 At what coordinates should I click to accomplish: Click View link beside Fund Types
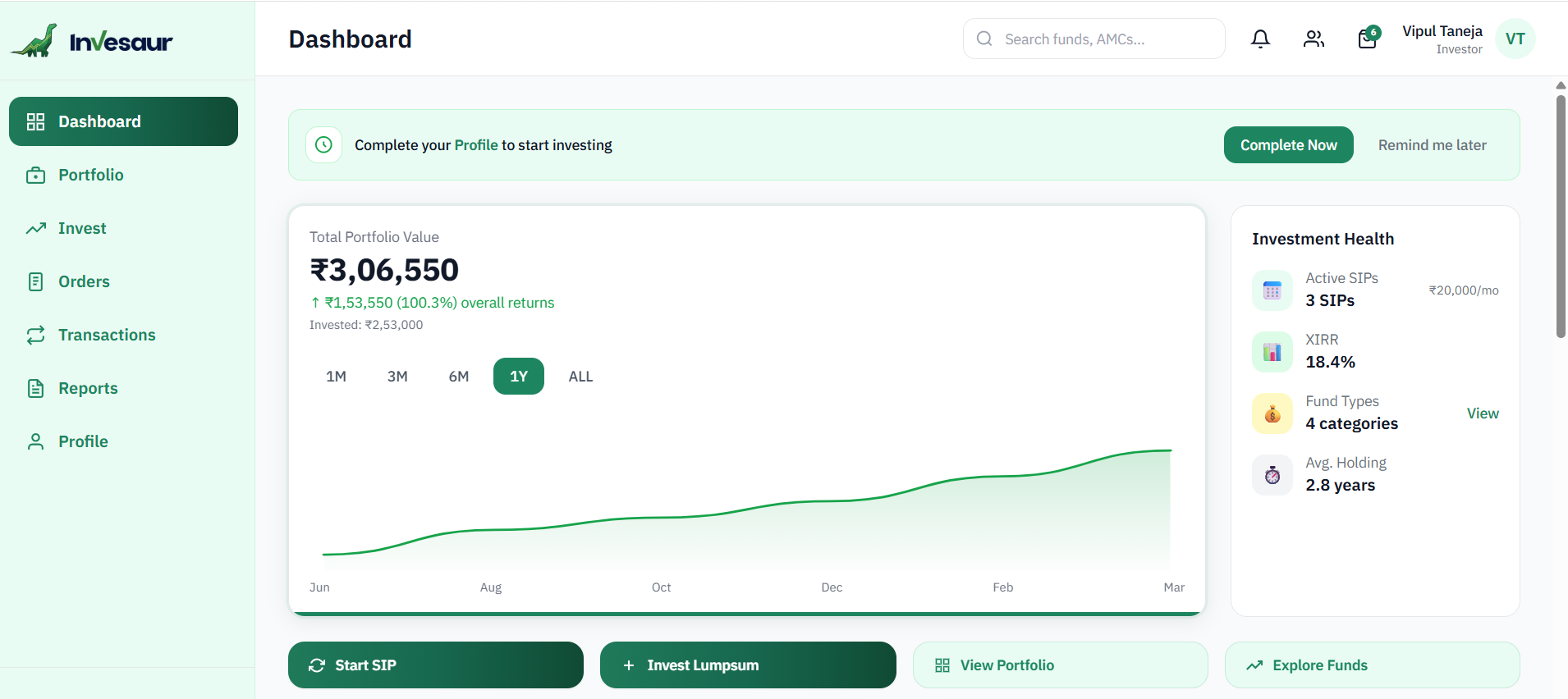coord(1483,413)
